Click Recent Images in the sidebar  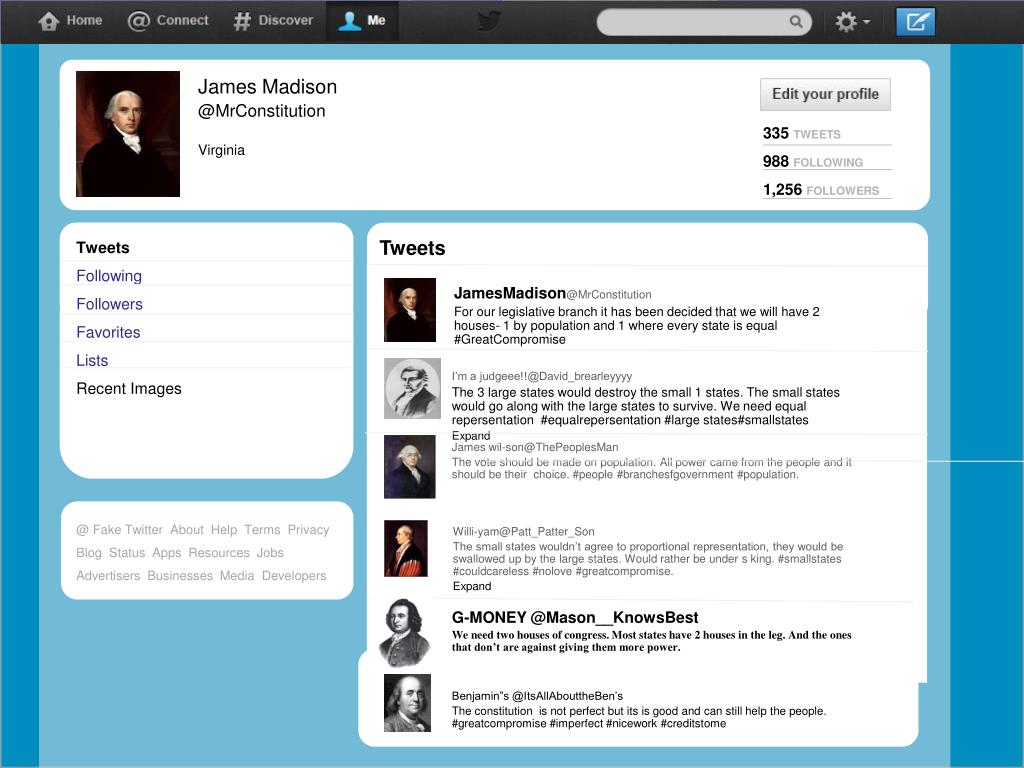coord(129,389)
